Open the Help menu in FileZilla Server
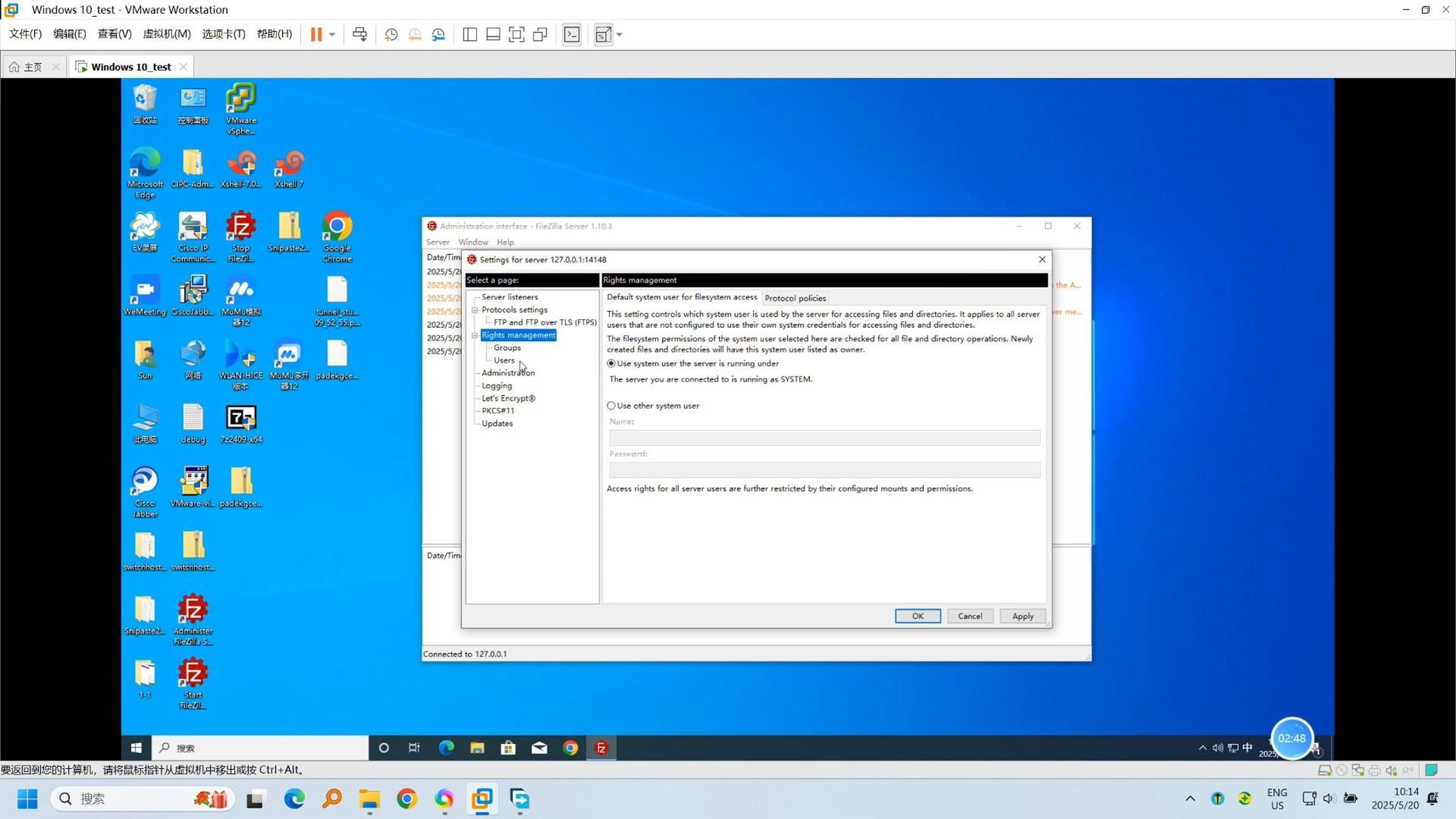 click(505, 242)
